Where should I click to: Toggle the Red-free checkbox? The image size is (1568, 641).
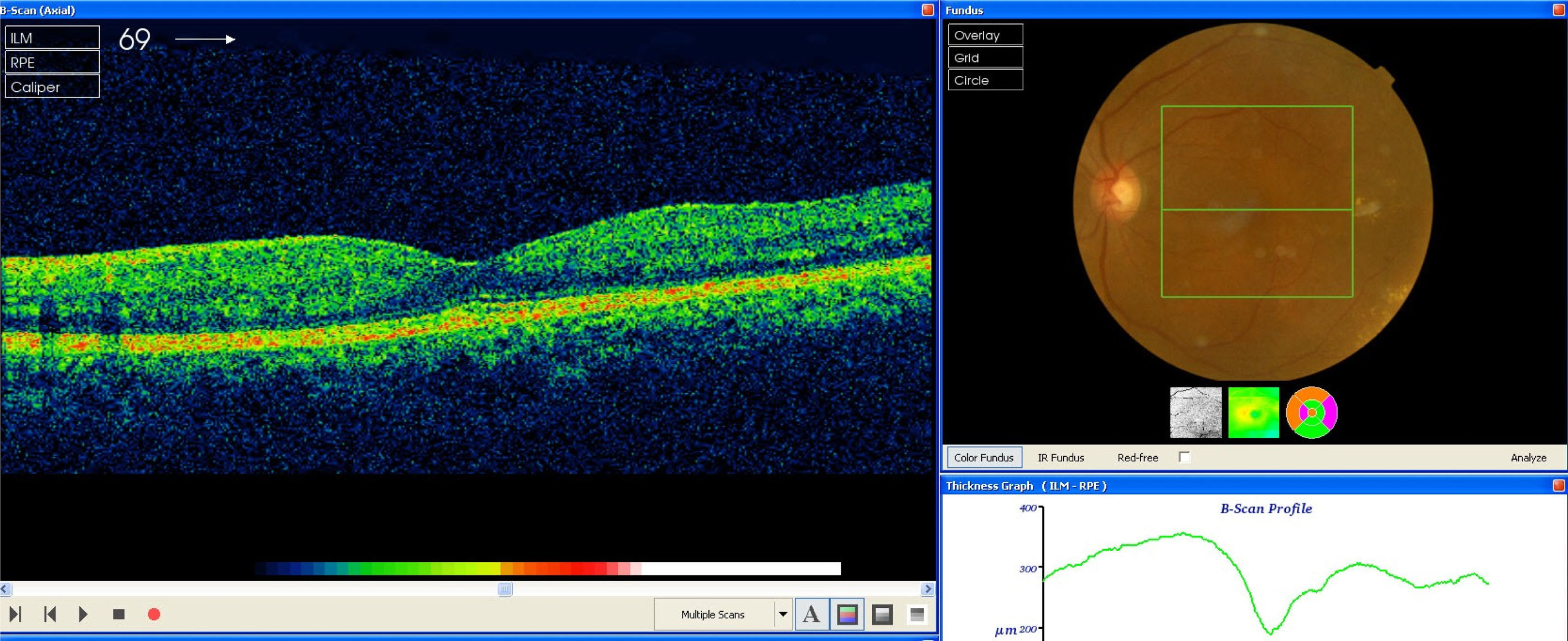point(1184,457)
